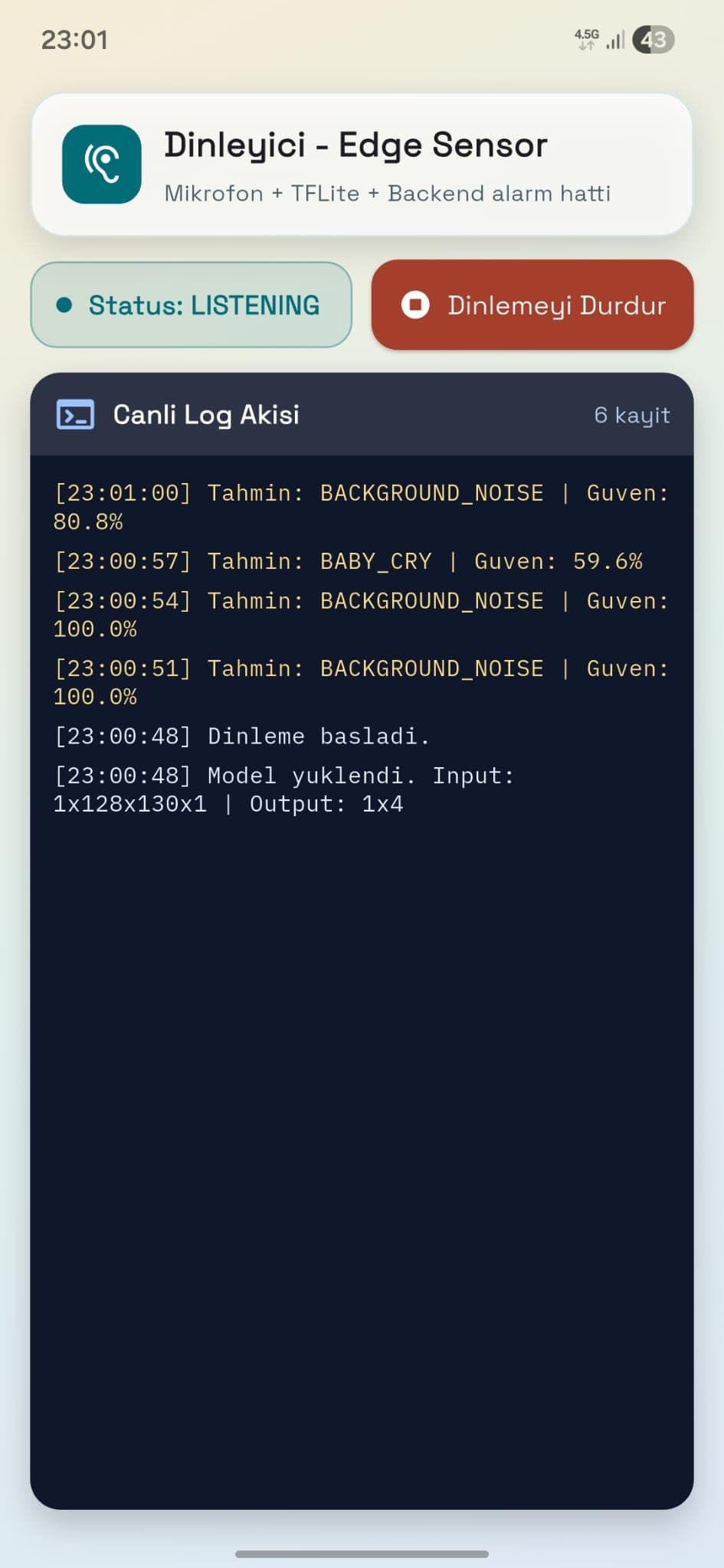Select the Dinleyici - Edge Sensor title
The width and height of the screenshot is (724, 1568).
click(355, 145)
